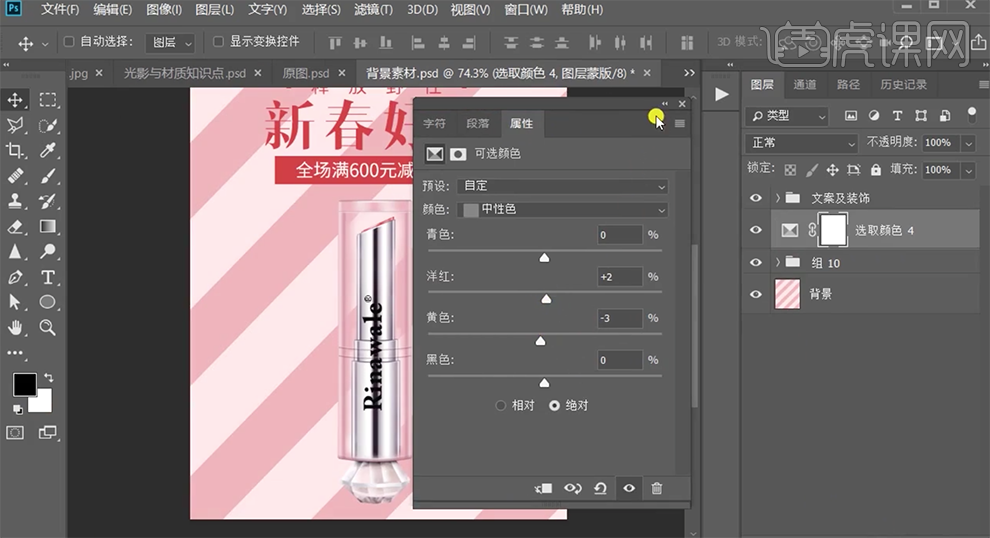Reset adjustment to defaults in Properties

600,488
